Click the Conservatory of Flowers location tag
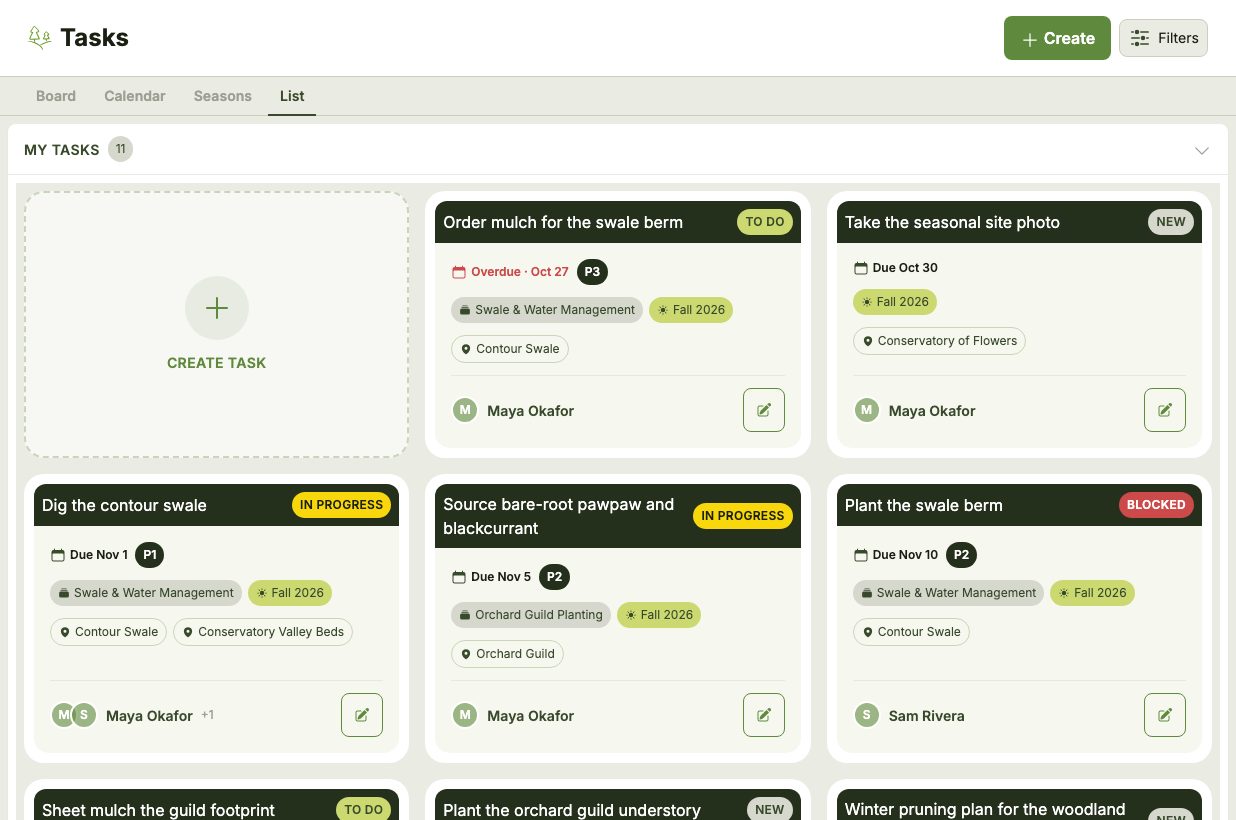 [939, 341]
